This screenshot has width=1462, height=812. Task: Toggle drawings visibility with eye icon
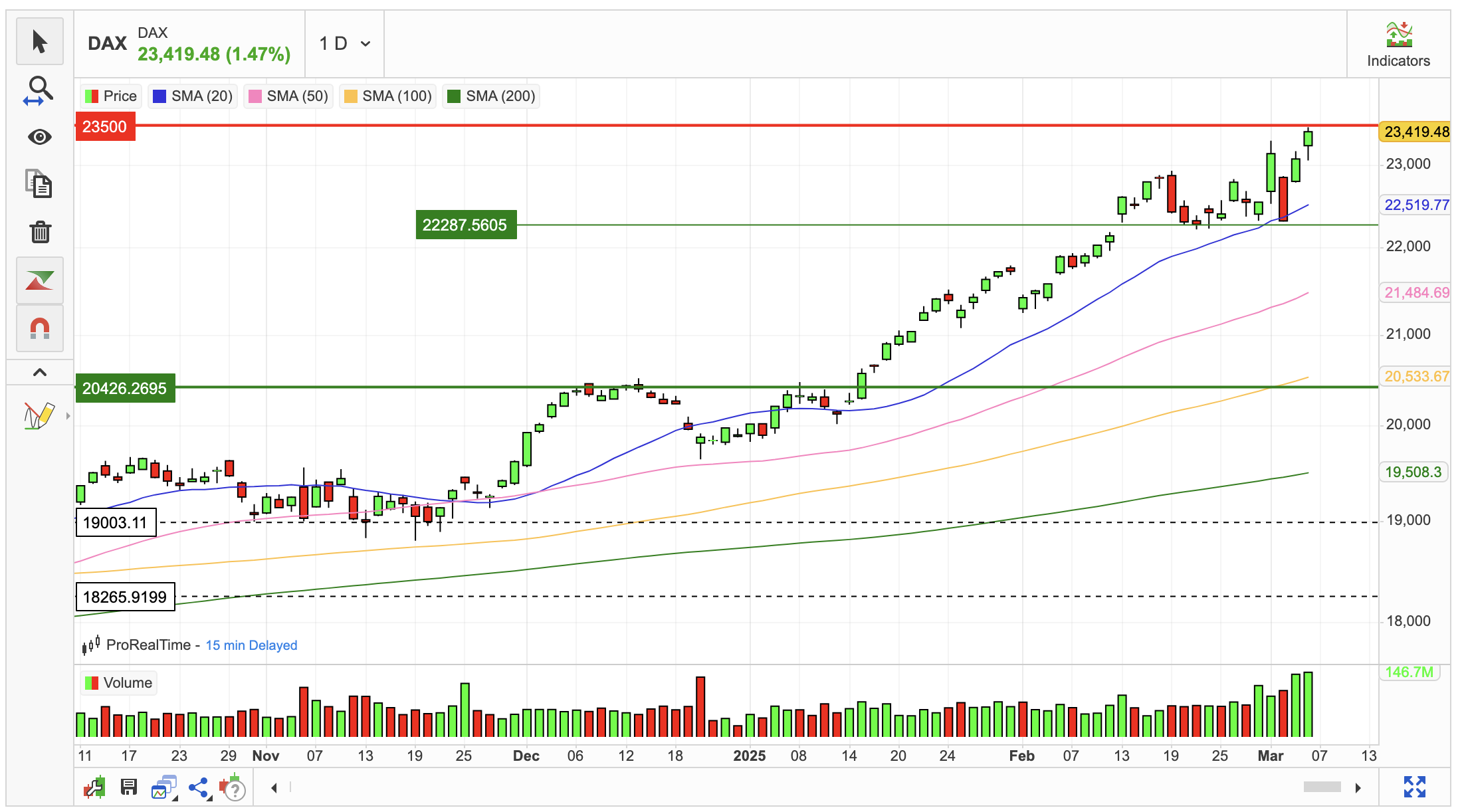(x=40, y=137)
